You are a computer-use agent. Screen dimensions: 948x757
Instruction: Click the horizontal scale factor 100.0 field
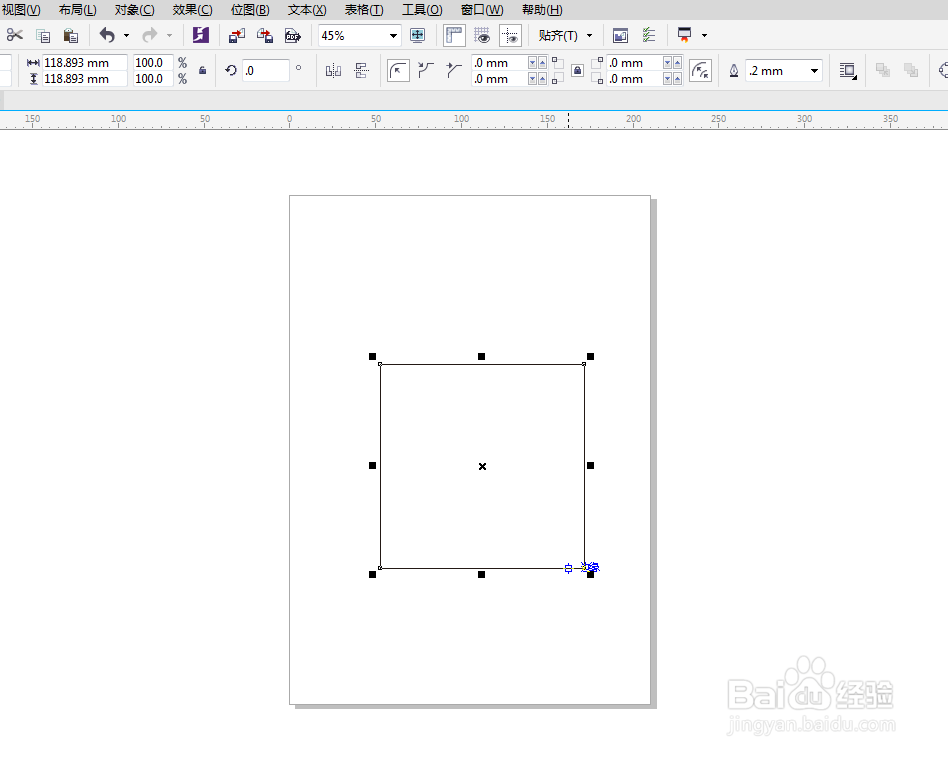[x=153, y=62]
